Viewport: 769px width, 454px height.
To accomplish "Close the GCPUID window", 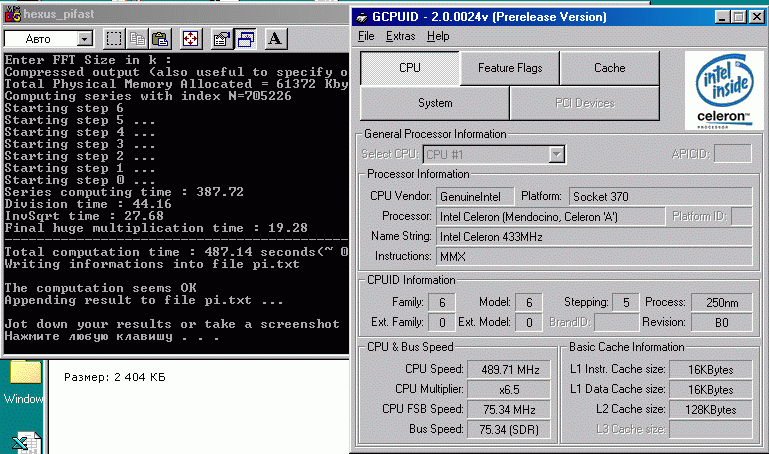I will (x=757, y=17).
